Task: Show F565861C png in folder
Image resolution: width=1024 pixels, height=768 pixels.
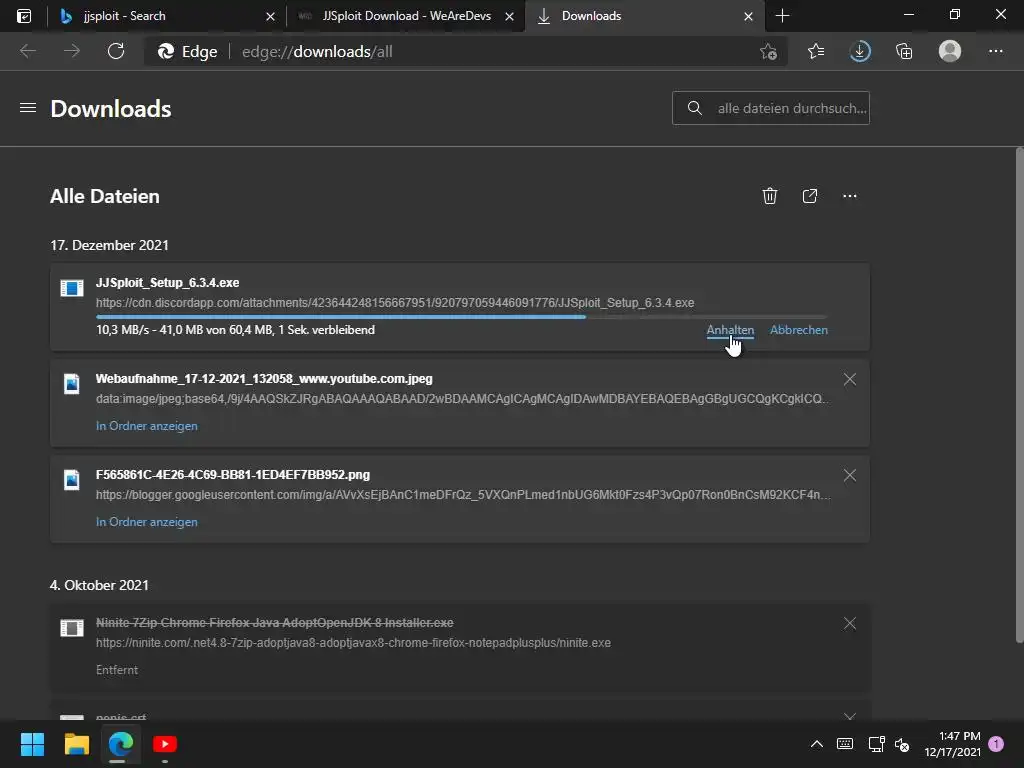Action: click(146, 522)
